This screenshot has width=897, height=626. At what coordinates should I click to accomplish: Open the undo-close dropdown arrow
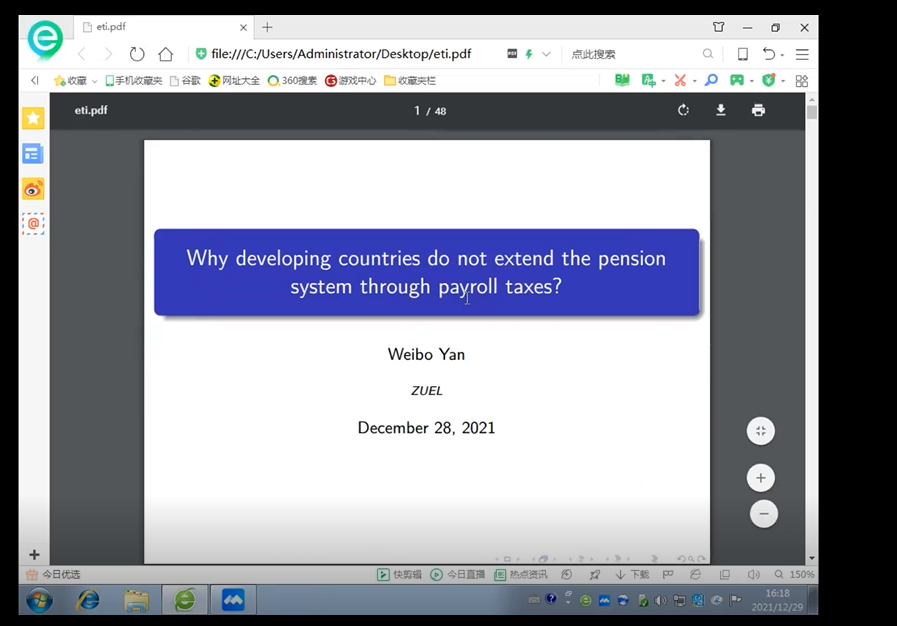[x=782, y=54]
